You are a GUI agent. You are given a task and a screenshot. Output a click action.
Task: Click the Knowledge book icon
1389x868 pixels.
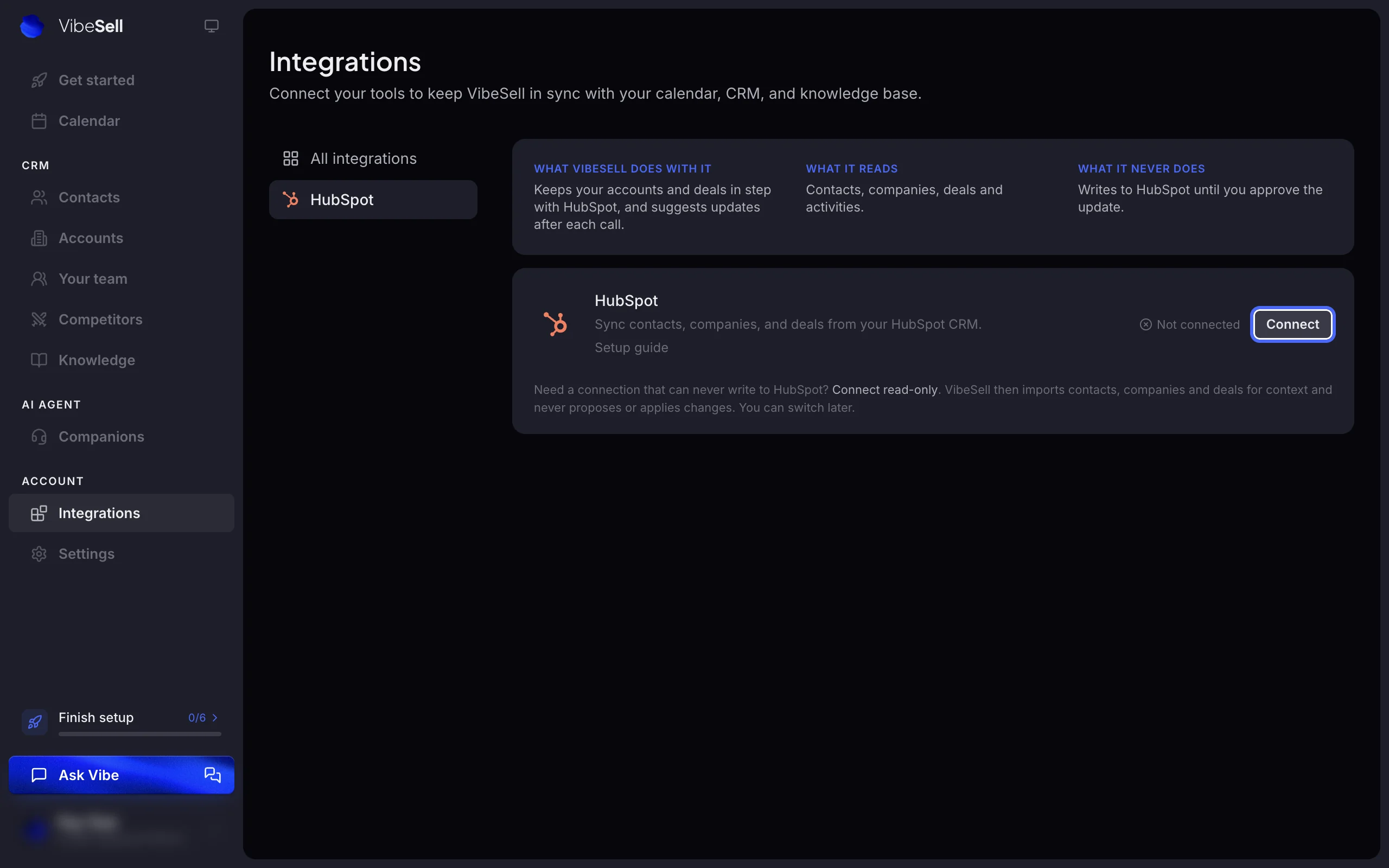click(39, 361)
